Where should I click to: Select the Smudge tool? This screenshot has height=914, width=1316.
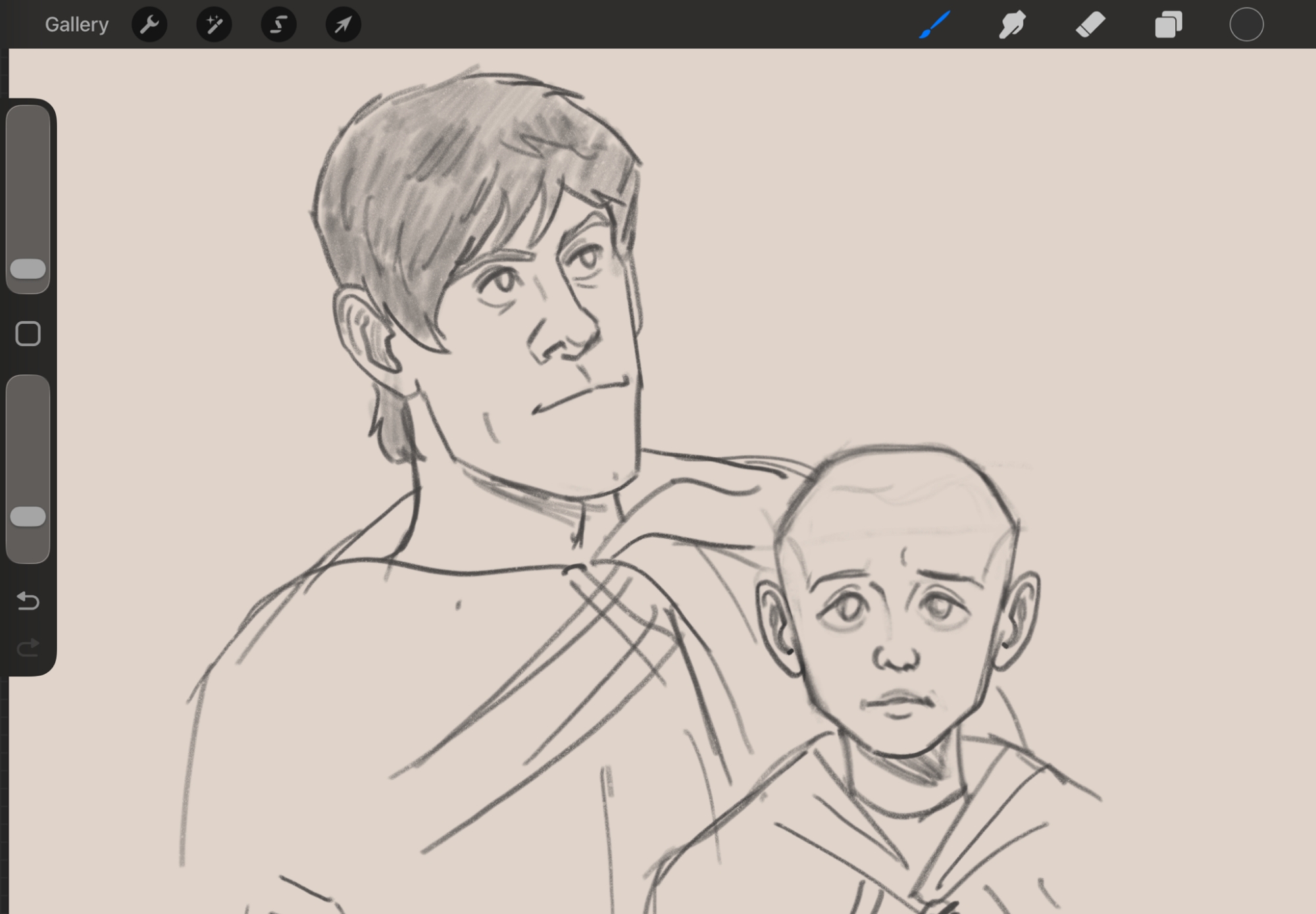(x=1012, y=25)
